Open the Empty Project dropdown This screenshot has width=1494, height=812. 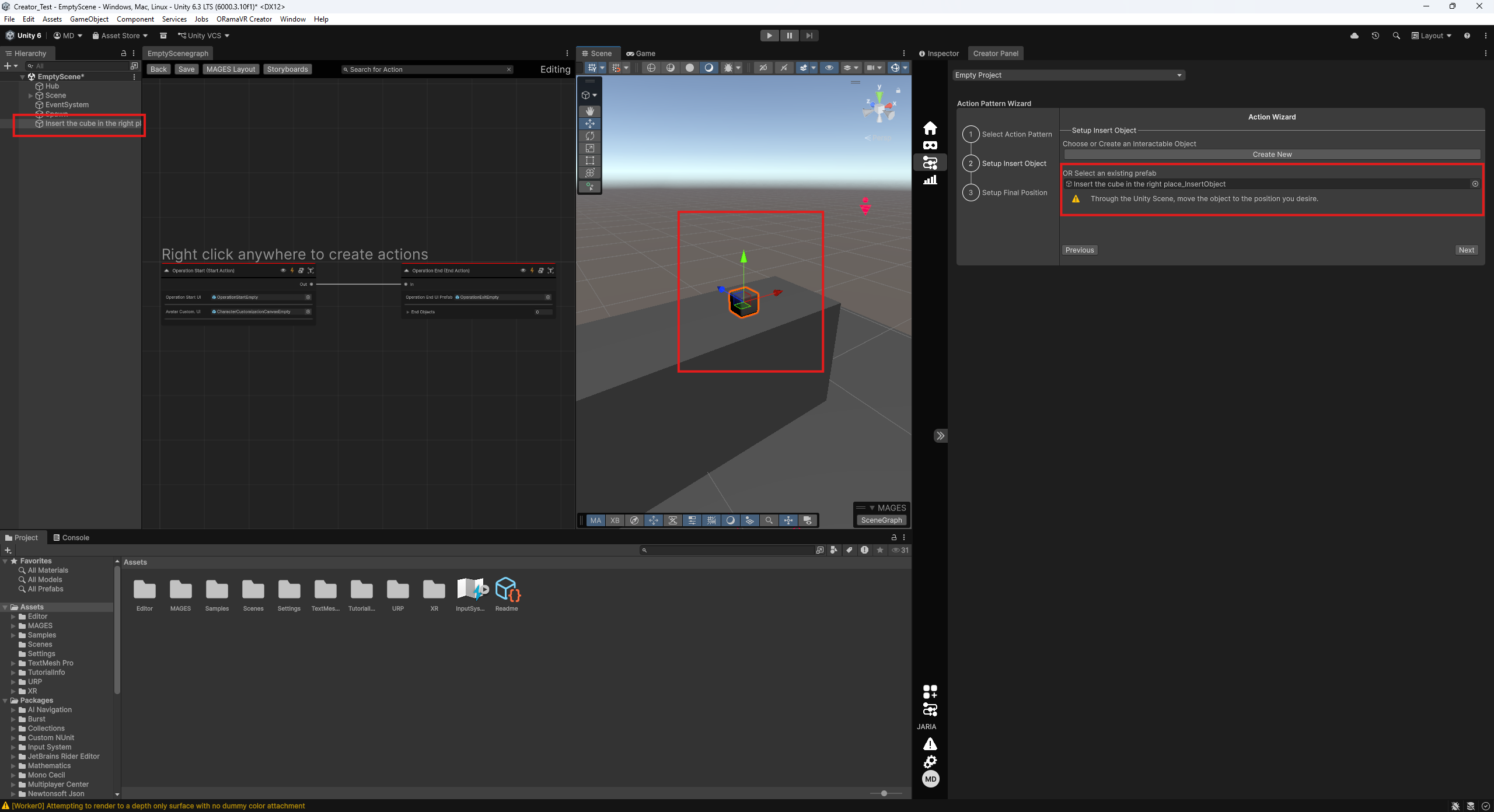tap(1069, 75)
